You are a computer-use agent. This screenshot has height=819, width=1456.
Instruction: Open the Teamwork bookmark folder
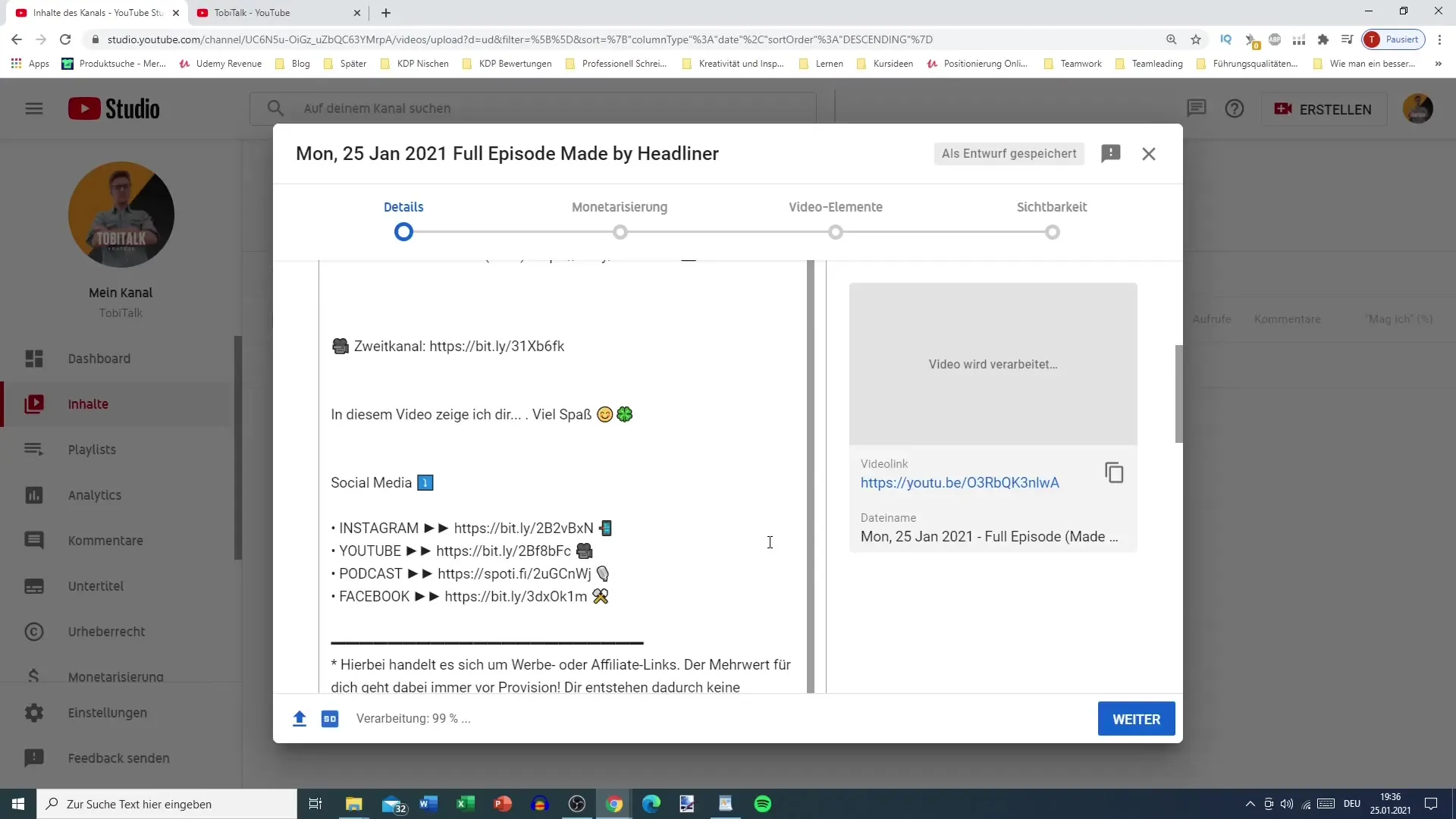[1073, 64]
